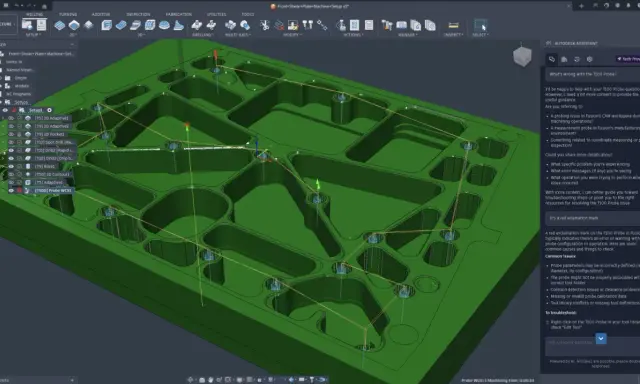Toggle visibility of Setup1
This screenshot has height=384, width=640.
[5, 110]
